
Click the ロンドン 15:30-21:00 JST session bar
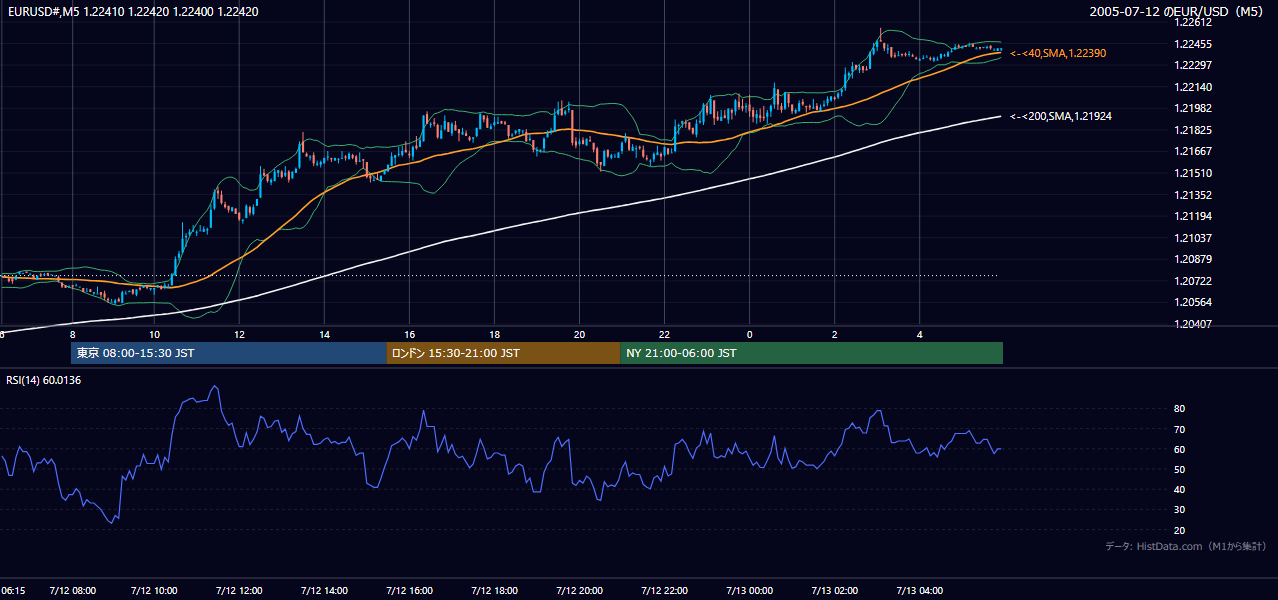(503, 353)
